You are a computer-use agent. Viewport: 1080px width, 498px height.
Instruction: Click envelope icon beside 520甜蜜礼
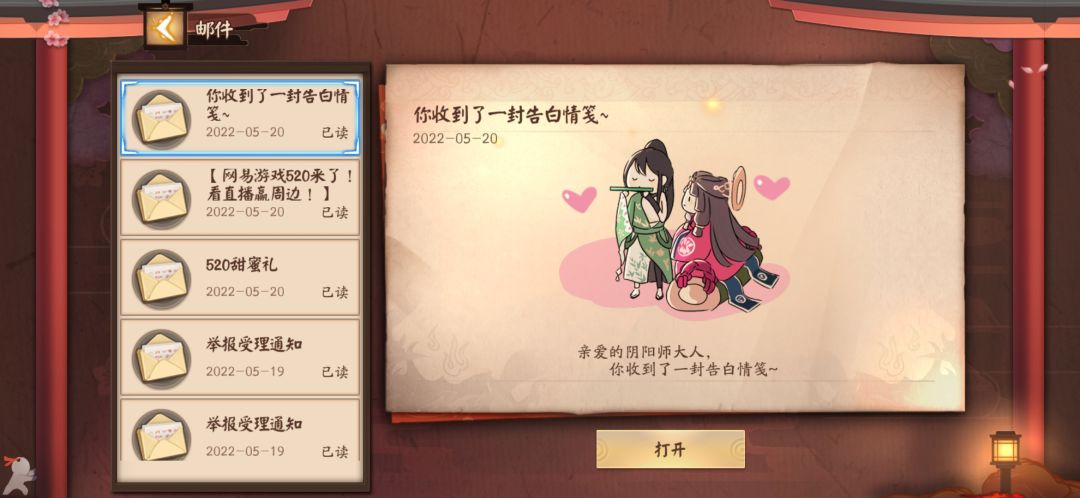pos(162,278)
